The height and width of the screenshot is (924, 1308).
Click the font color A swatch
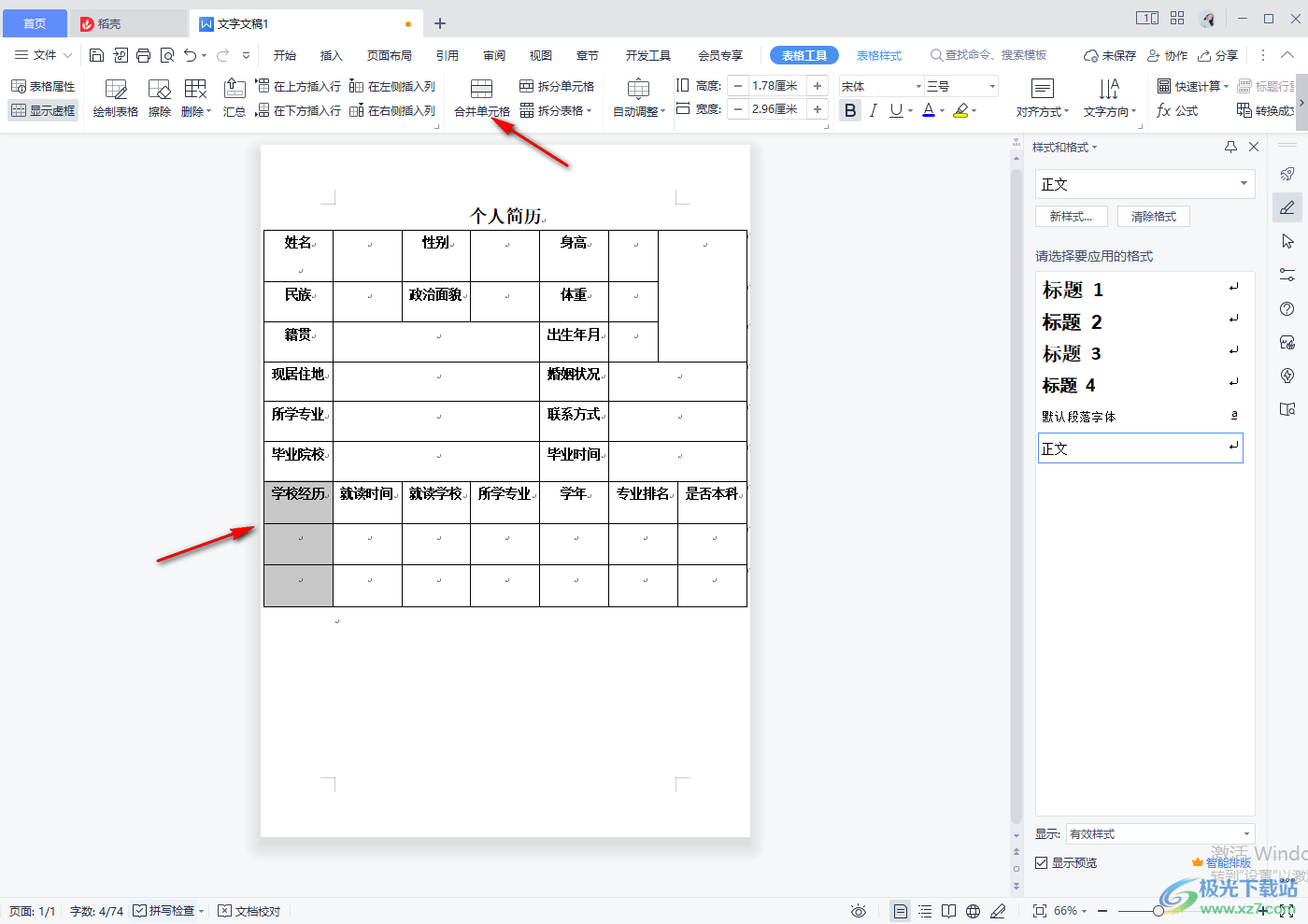(x=928, y=110)
